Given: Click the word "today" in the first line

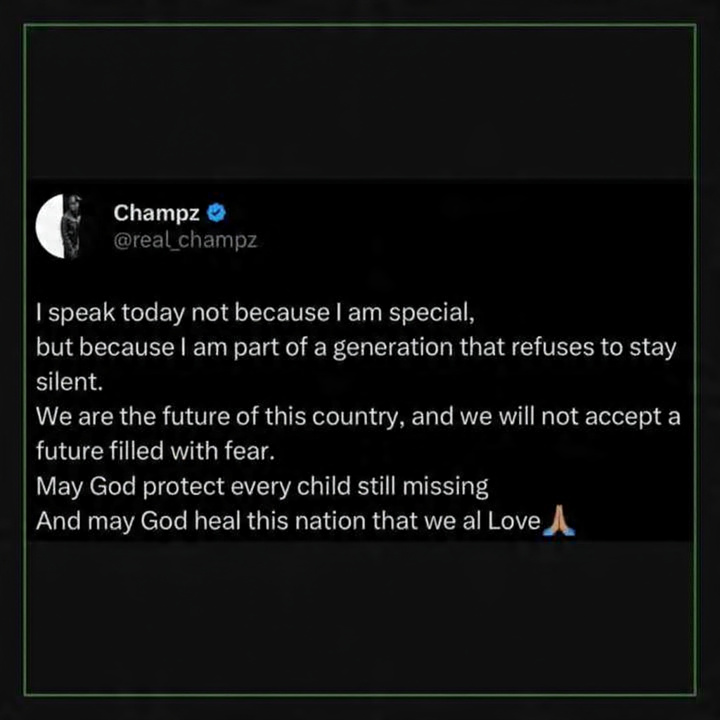Looking at the screenshot, I should pyautogui.click(x=154, y=313).
